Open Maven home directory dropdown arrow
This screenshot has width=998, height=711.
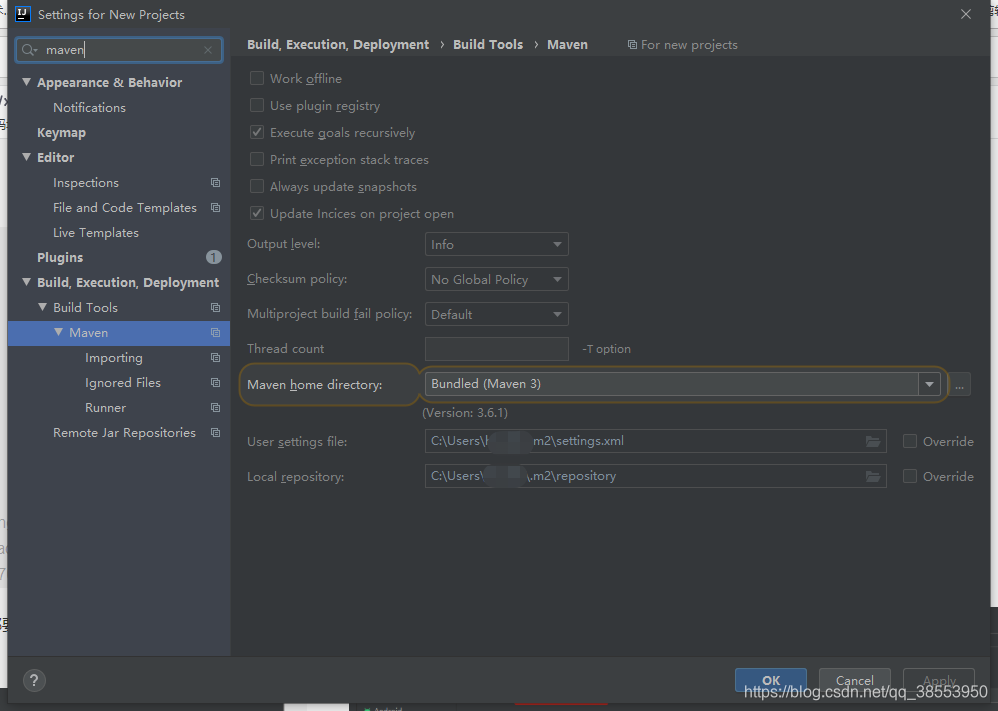(x=929, y=384)
